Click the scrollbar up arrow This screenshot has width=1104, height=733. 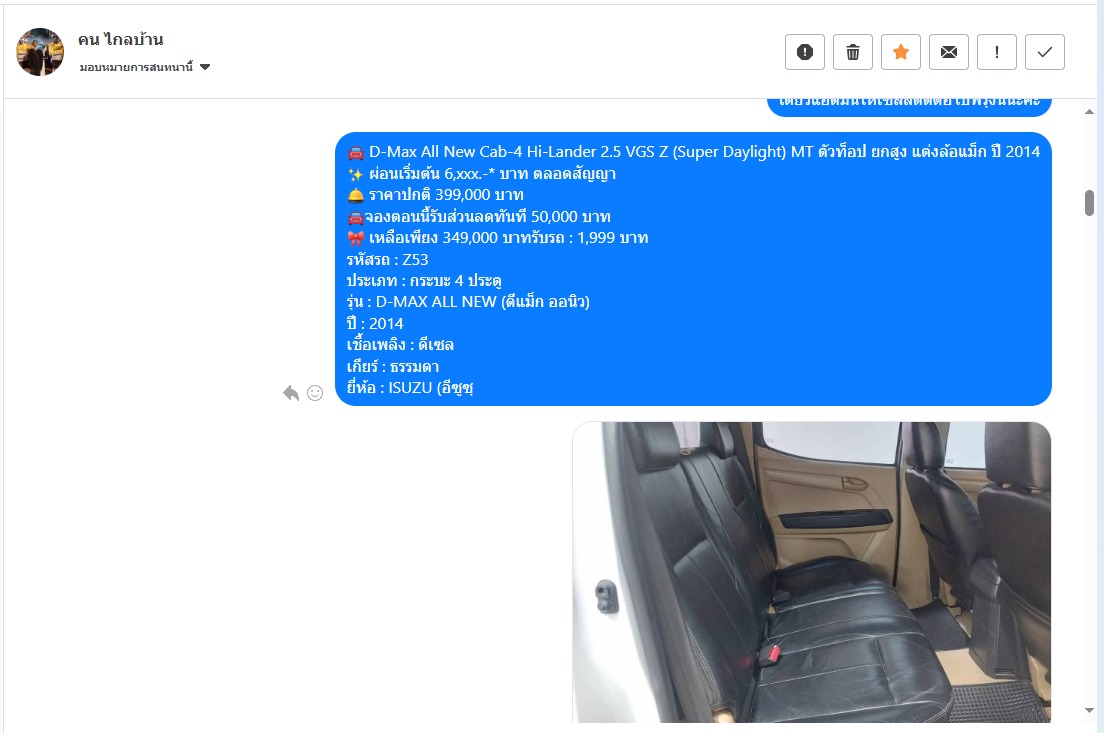point(1089,111)
